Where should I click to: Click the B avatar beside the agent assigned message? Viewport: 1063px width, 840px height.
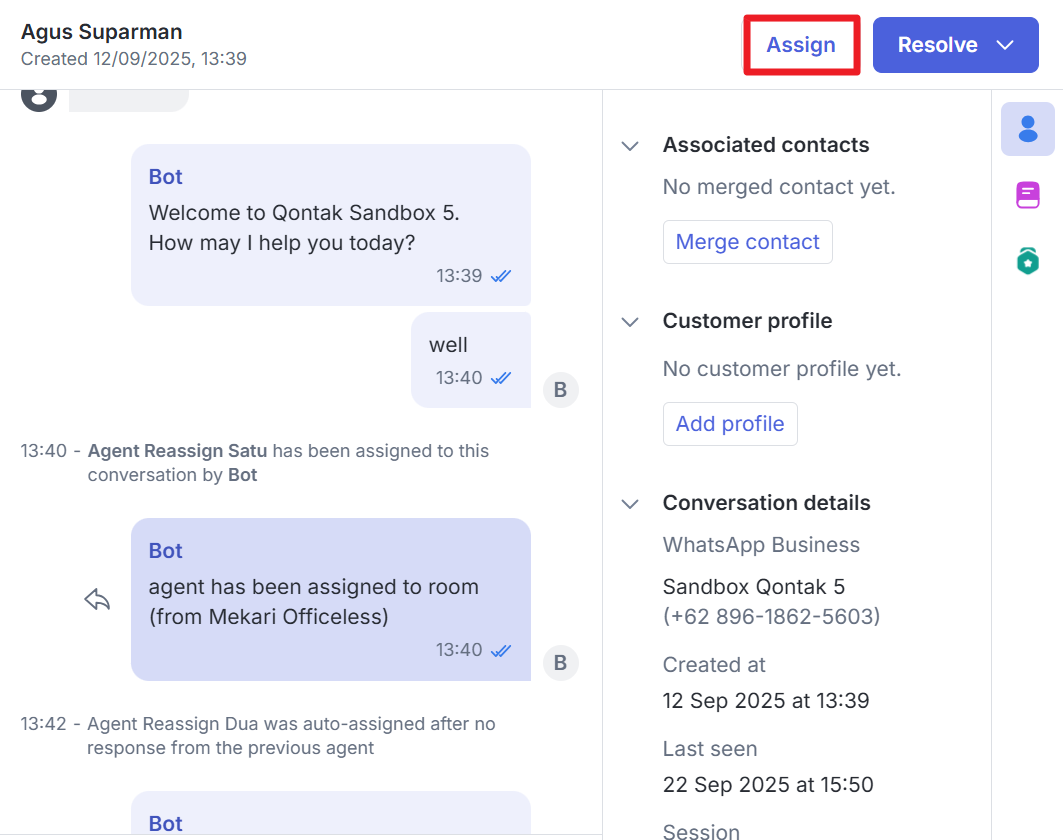560,662
